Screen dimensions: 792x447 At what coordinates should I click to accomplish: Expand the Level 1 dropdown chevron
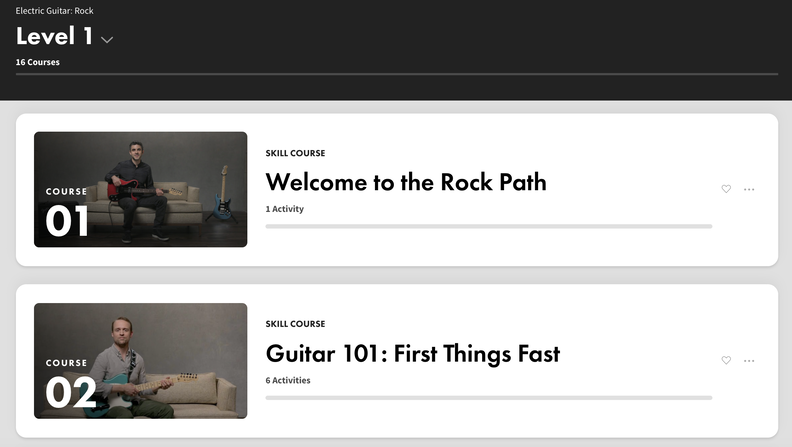click(107, 40)
